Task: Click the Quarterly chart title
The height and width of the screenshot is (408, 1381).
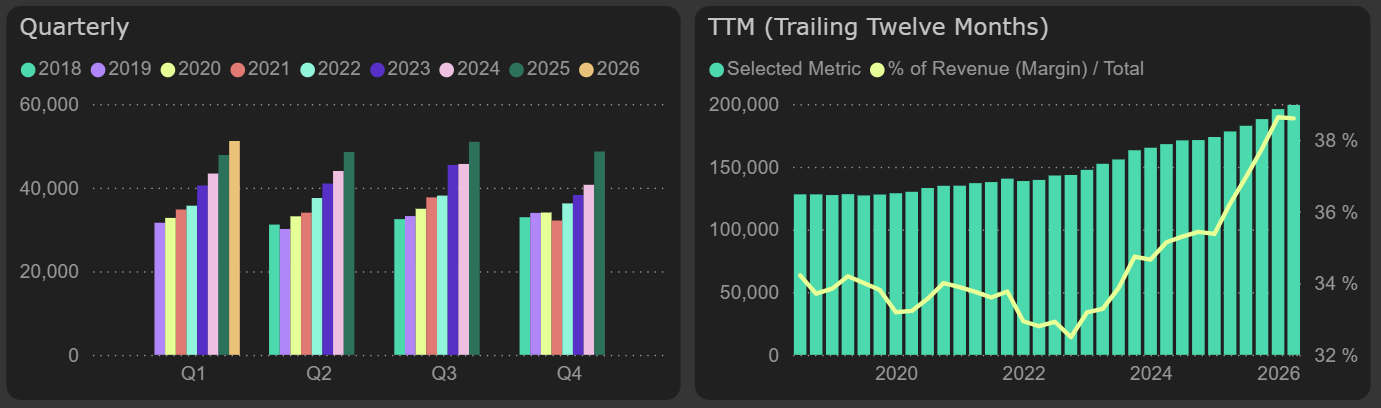Action: pyautogui.click(x=75, y=28)
